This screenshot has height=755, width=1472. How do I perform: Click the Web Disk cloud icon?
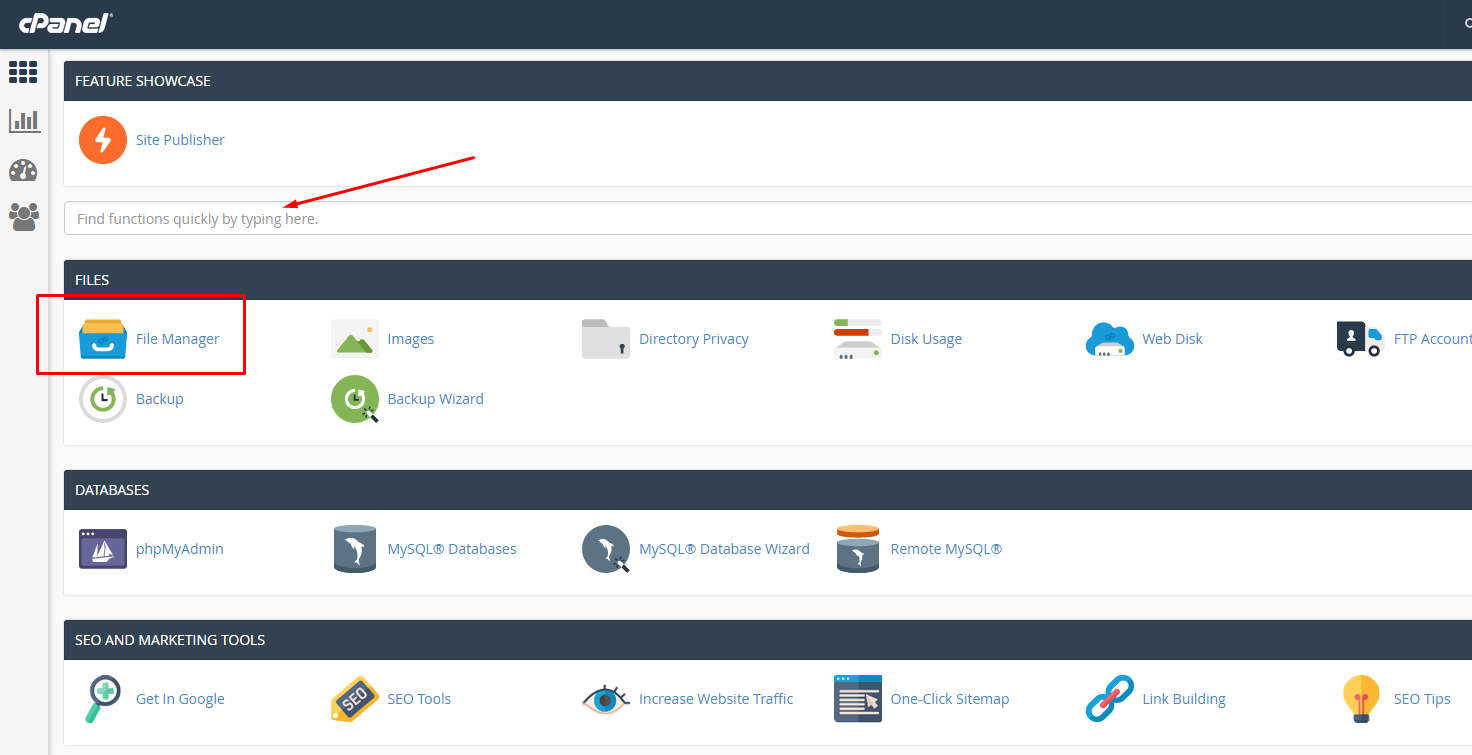[x=1110, y=339]
